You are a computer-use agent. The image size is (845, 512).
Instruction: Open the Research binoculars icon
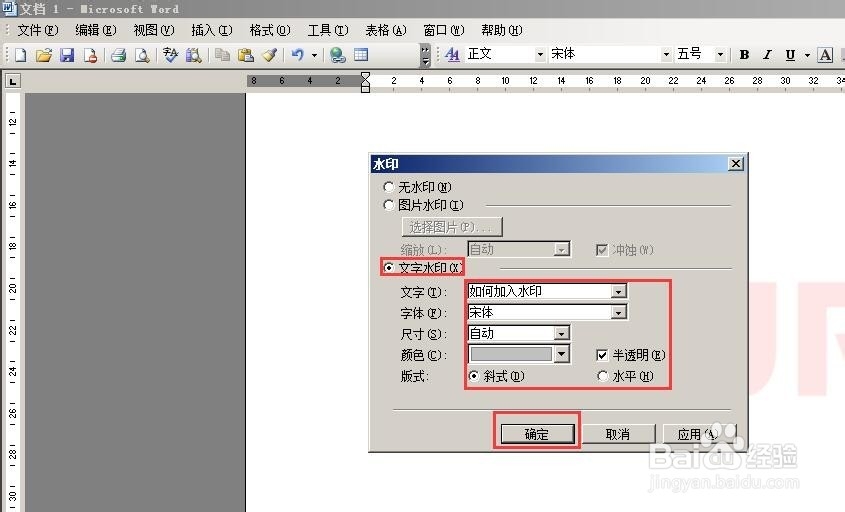pyautogui.click(x=193, y=55)
